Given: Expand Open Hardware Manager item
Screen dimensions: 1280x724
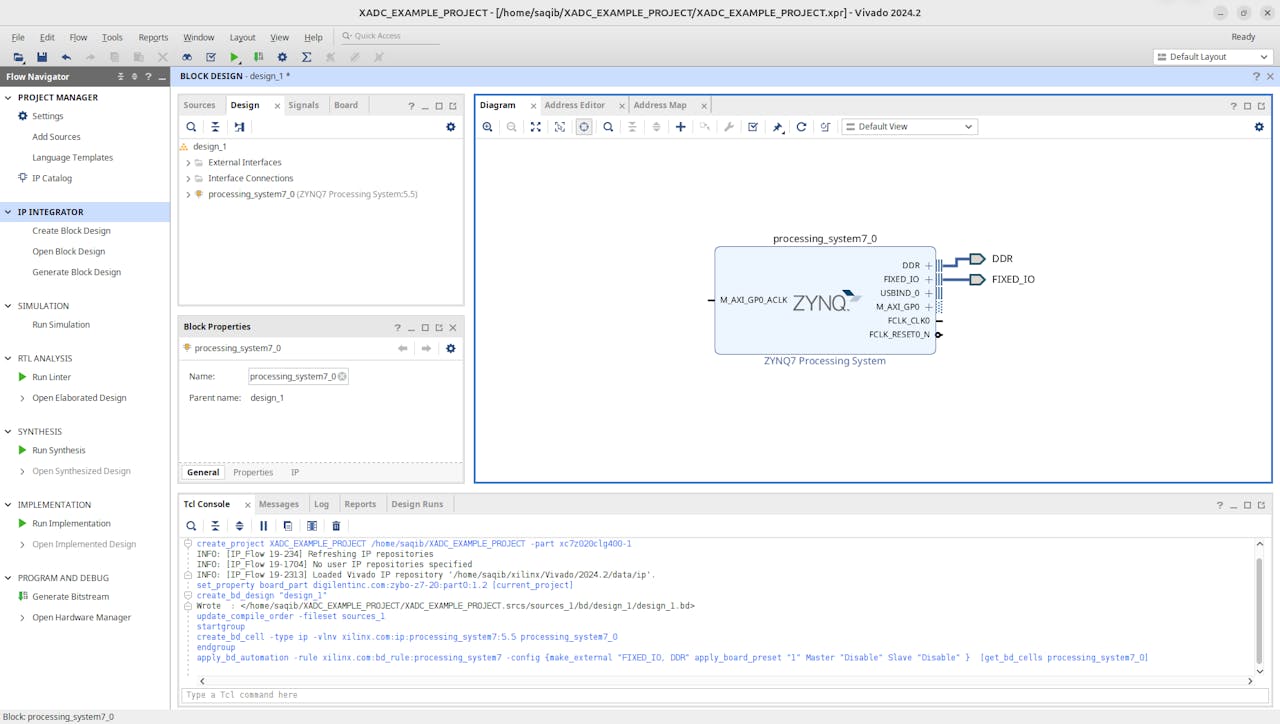Looking at the screenshot, I should coord(23,618).
